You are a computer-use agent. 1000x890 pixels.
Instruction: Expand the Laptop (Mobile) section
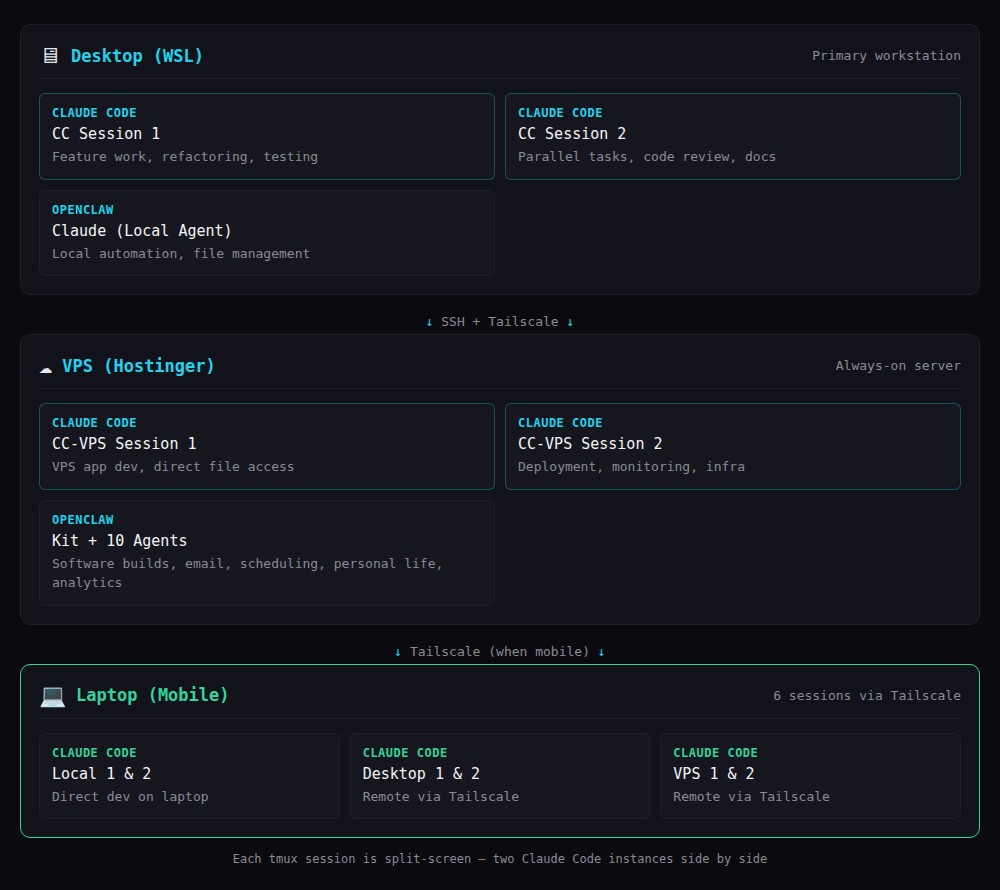point(150,694)
